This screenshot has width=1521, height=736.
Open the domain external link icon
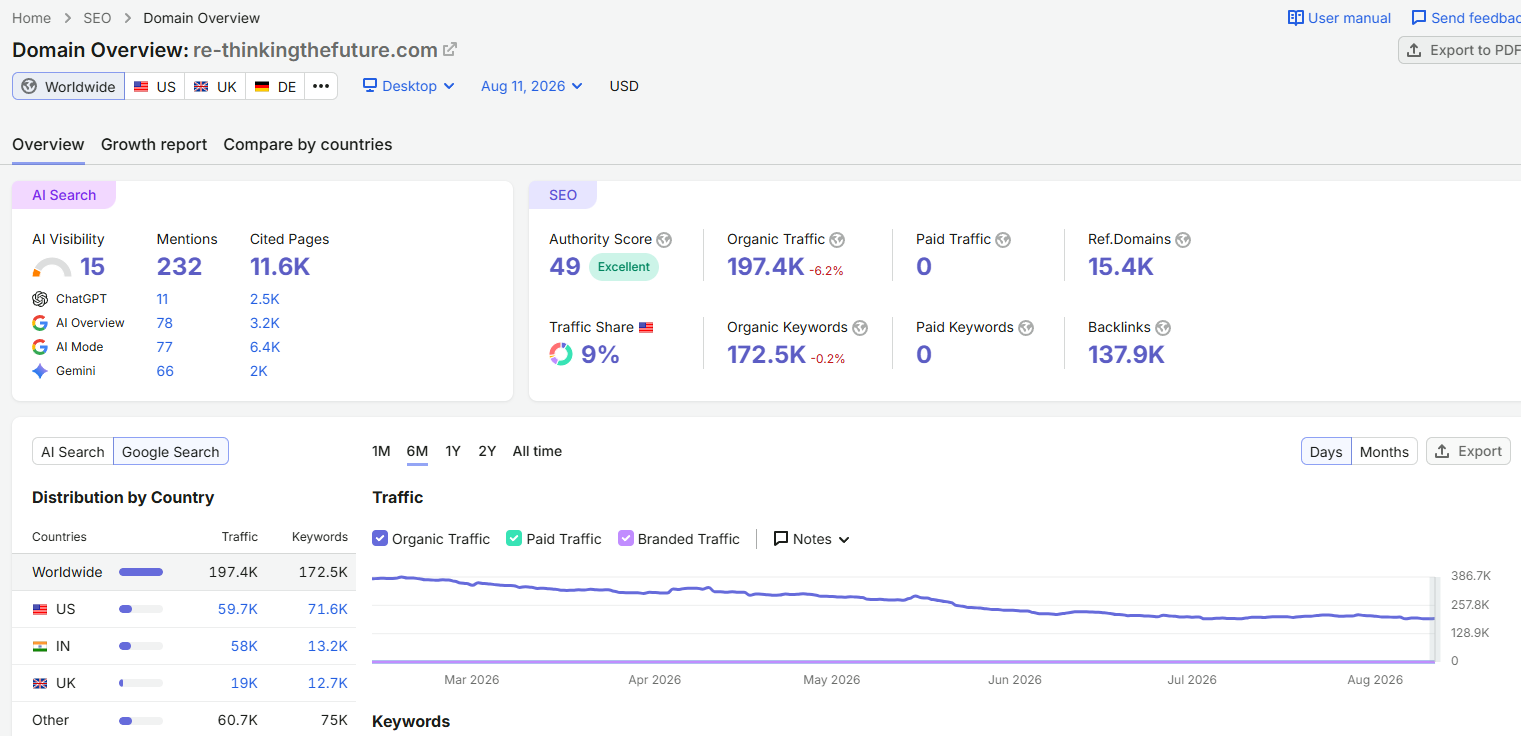point(450,50)
